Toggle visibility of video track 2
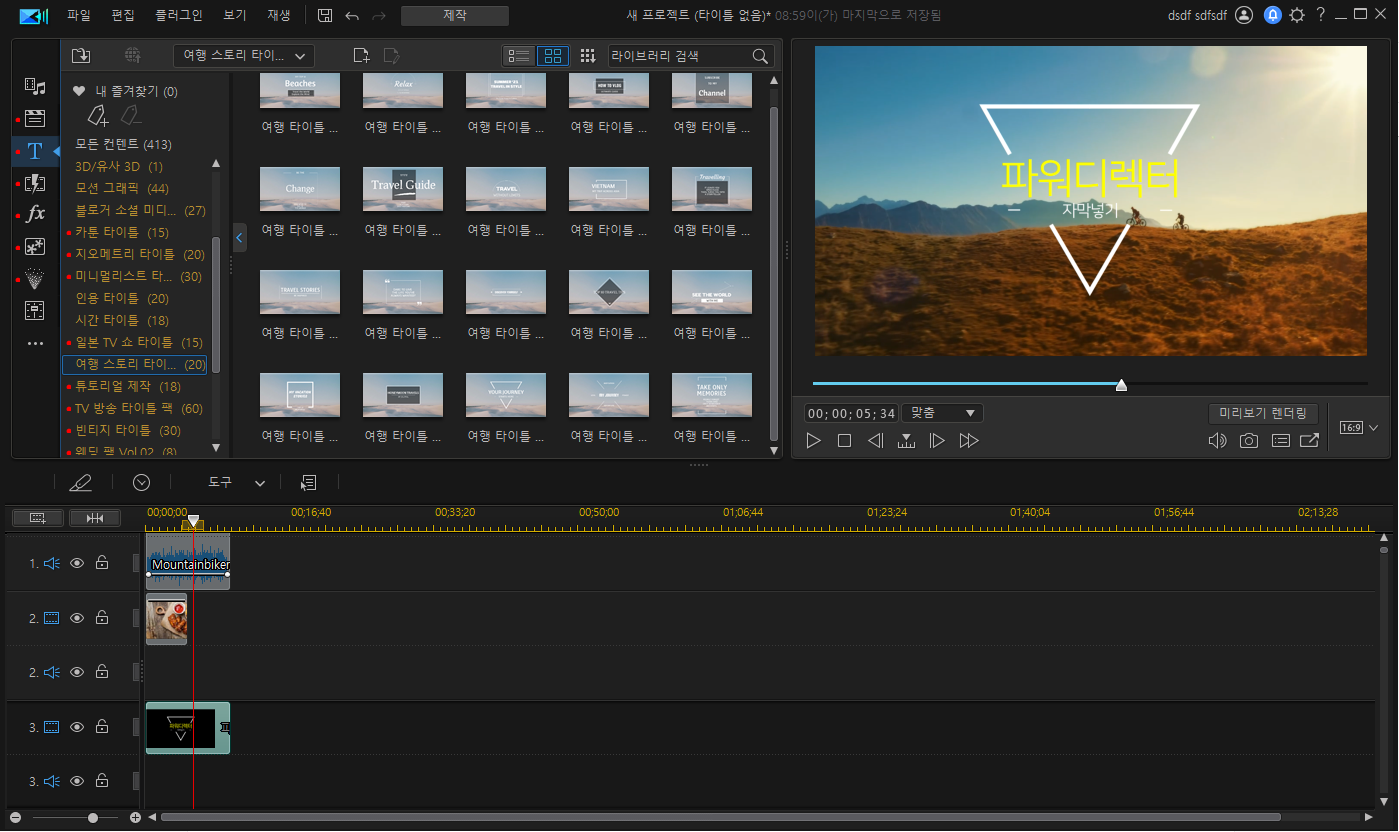Image resolution: width=1399 pixels, height=832 pixels. point(77,618)
